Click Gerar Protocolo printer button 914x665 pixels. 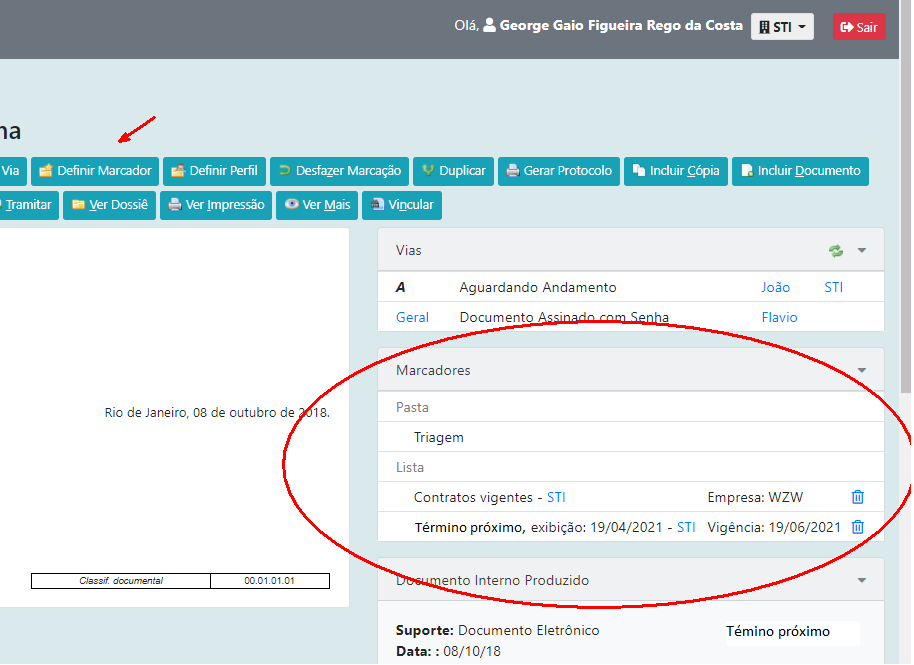click(x=559, y=171)
